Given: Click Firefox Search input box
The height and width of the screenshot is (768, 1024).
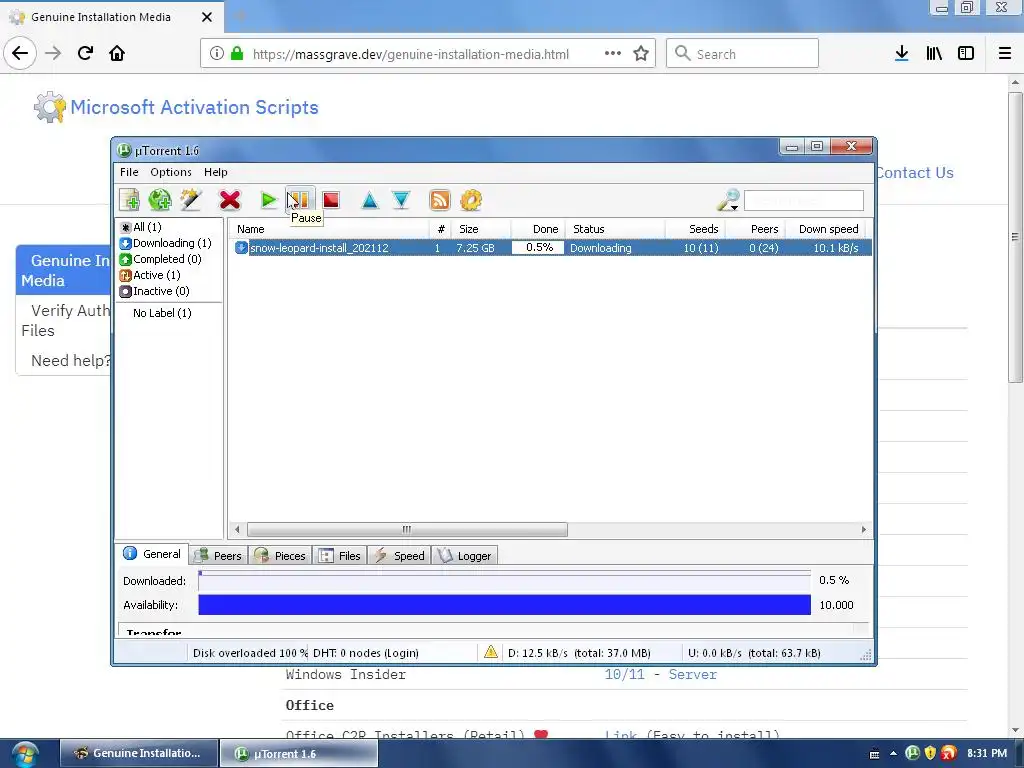Looking at the screenshot, I should coord(743,54).
